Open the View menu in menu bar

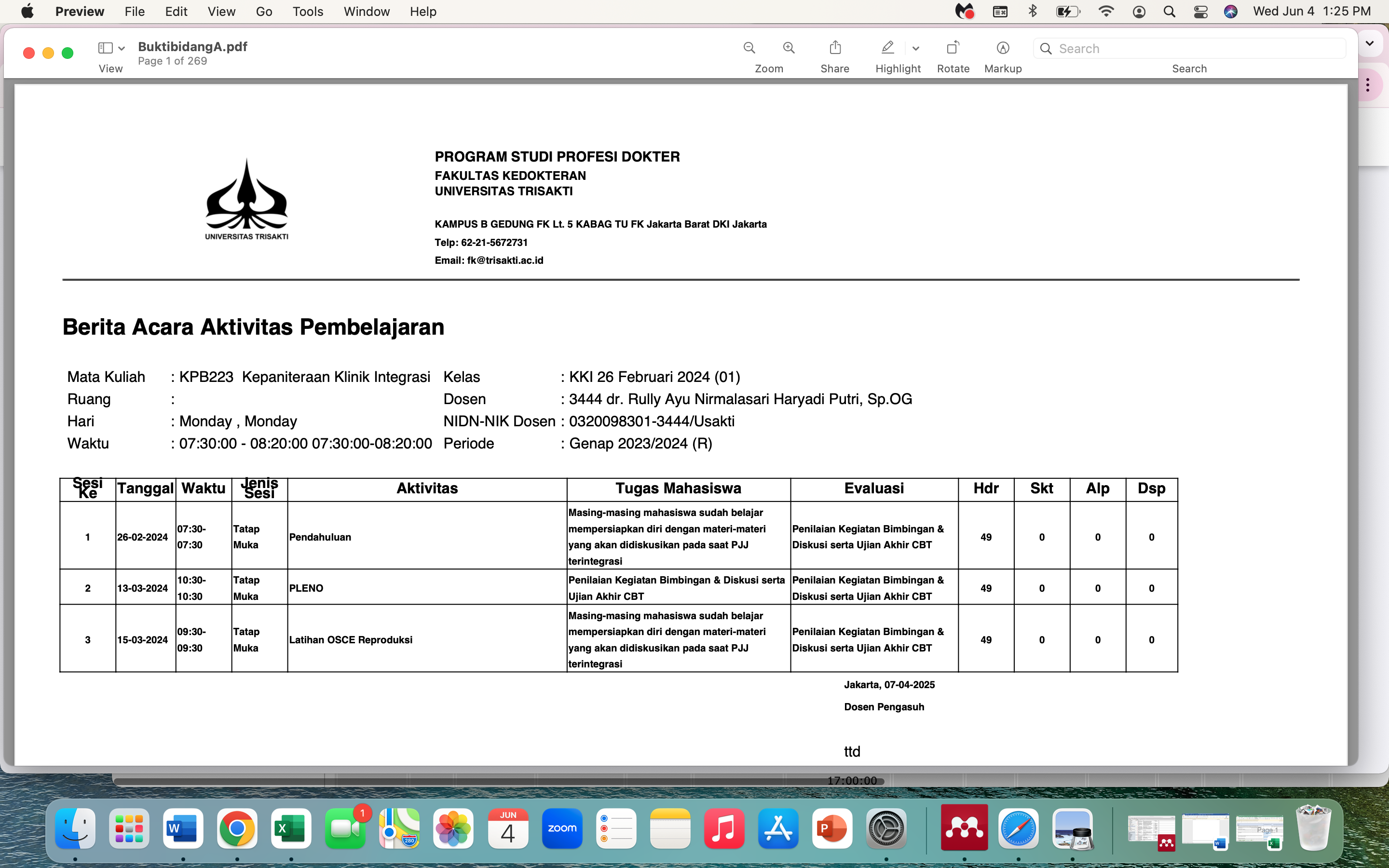[x=221, y=12]
